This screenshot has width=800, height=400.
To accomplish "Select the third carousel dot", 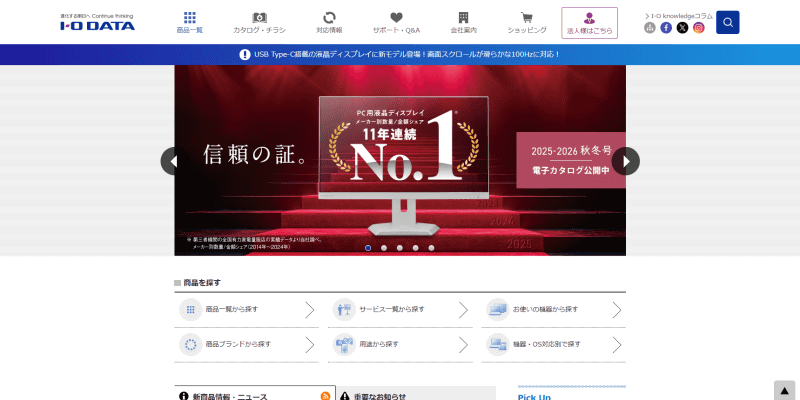I will tap(399, 248).
